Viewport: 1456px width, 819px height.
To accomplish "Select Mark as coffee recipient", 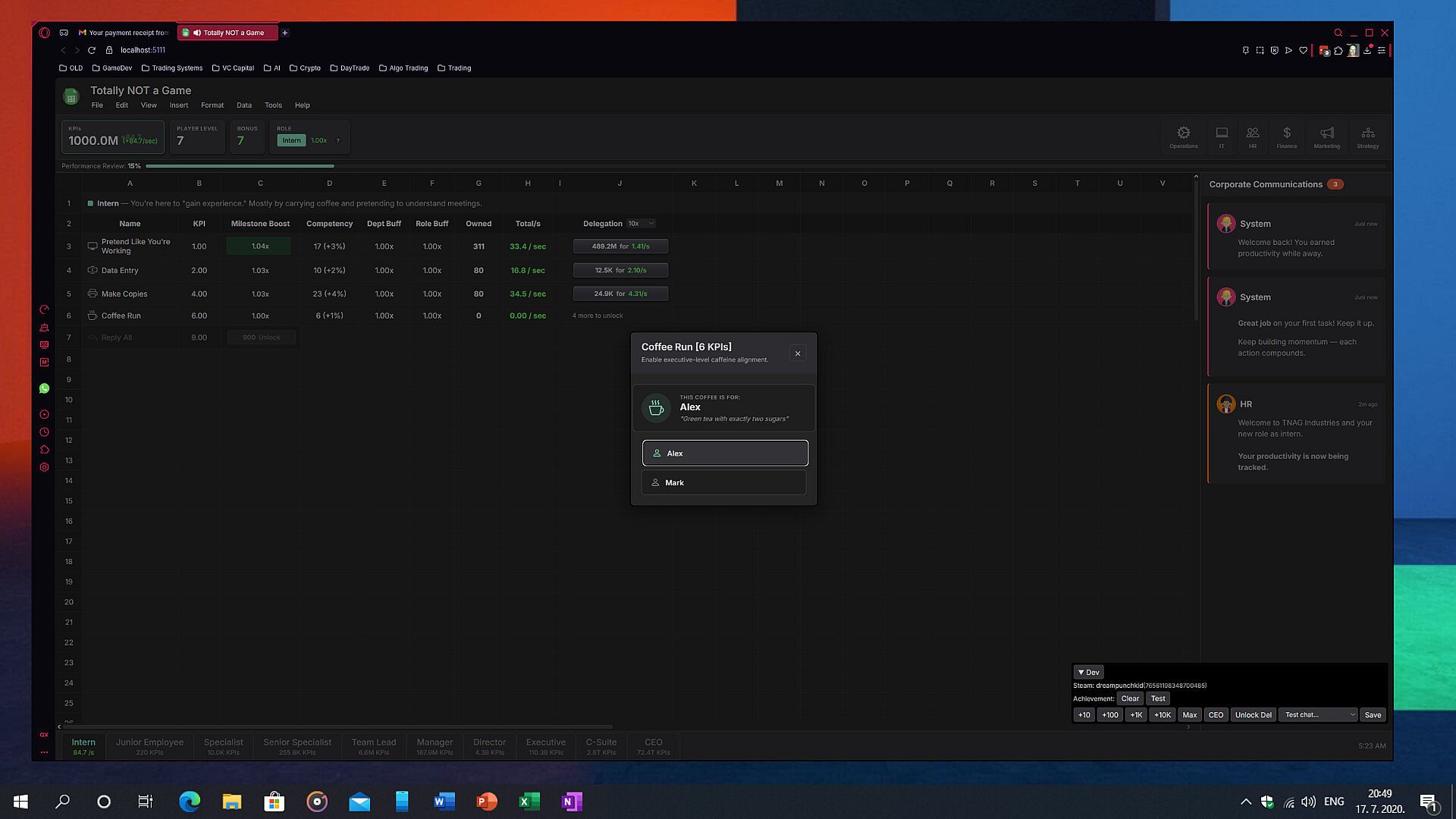I will 724,482.
